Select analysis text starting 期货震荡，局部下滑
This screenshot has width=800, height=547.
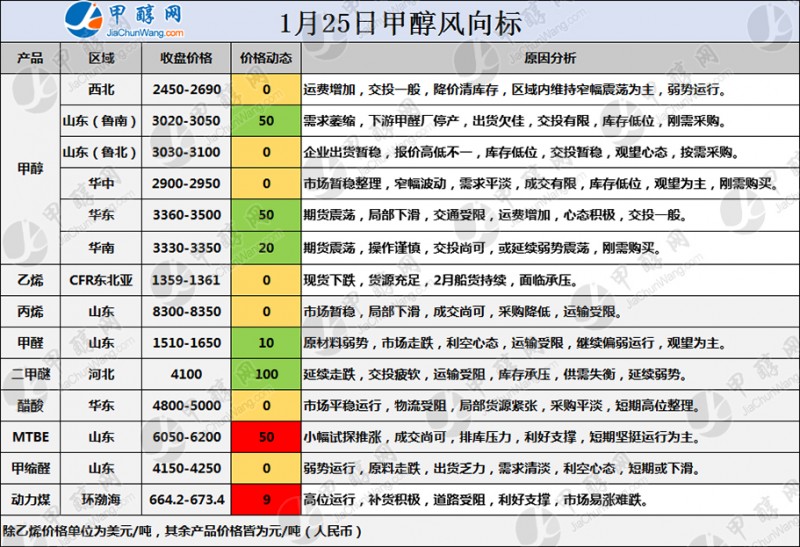(x=495, y=215)
